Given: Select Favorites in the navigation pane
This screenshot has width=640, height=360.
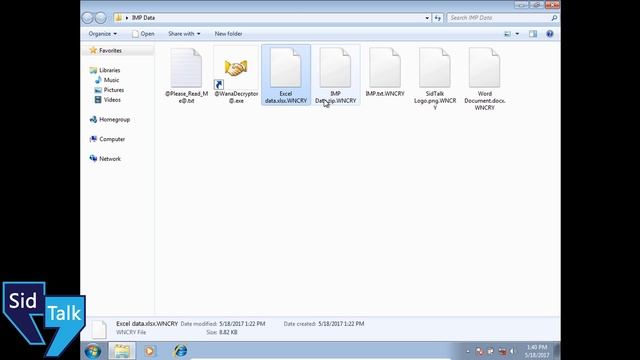Looking at the screenshot, I should 110,51.
